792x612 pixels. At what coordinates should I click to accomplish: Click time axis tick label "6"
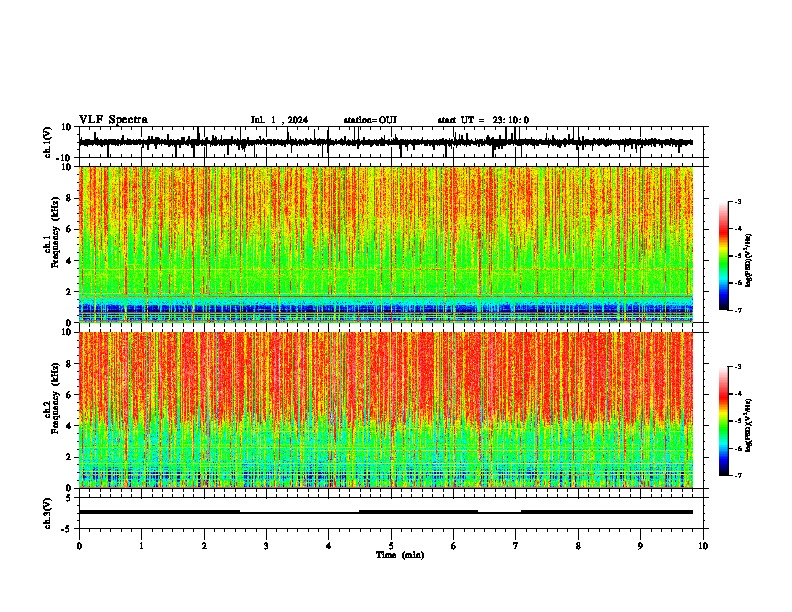point(453,546)
